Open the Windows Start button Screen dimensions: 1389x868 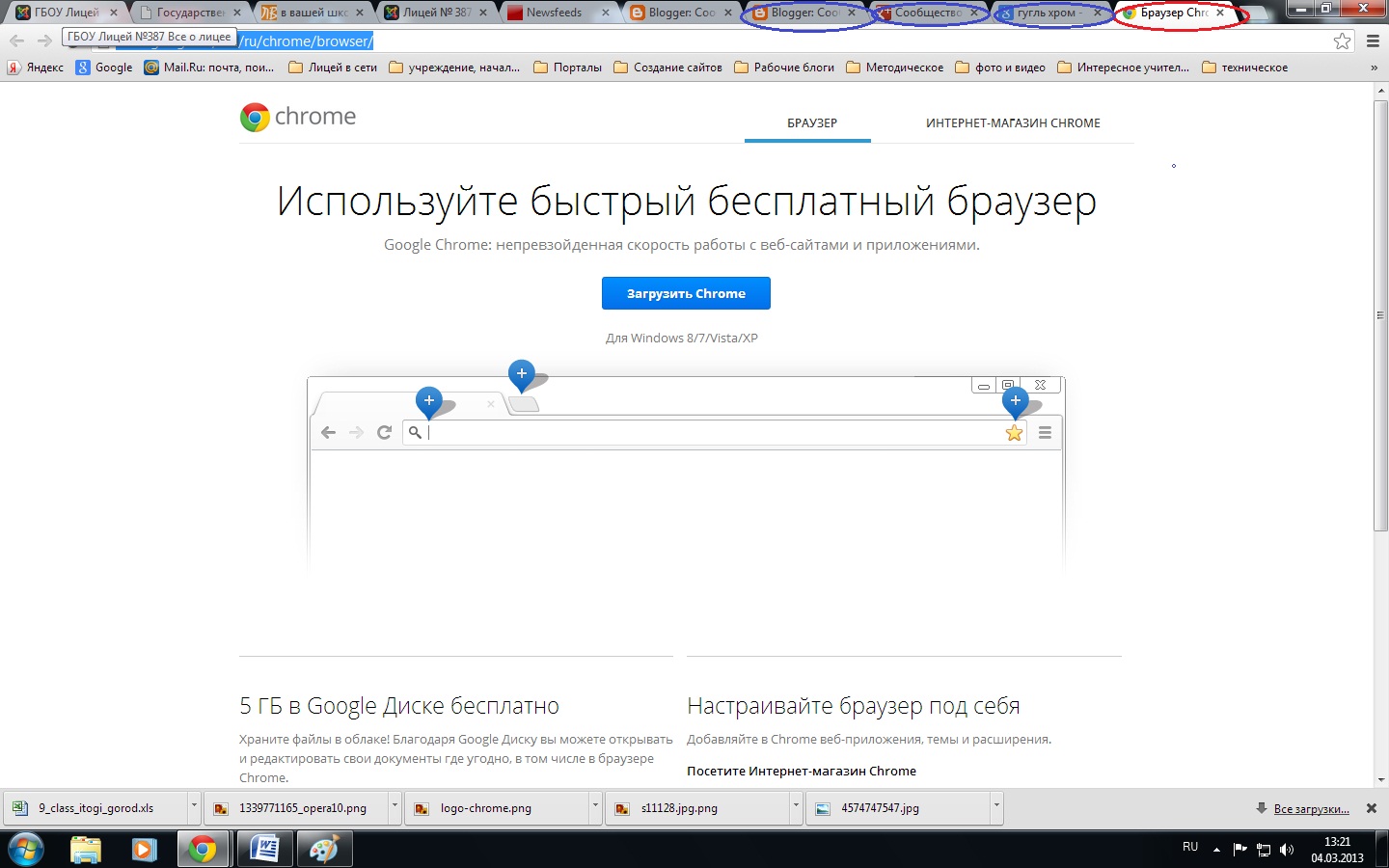tap(25, 850)
